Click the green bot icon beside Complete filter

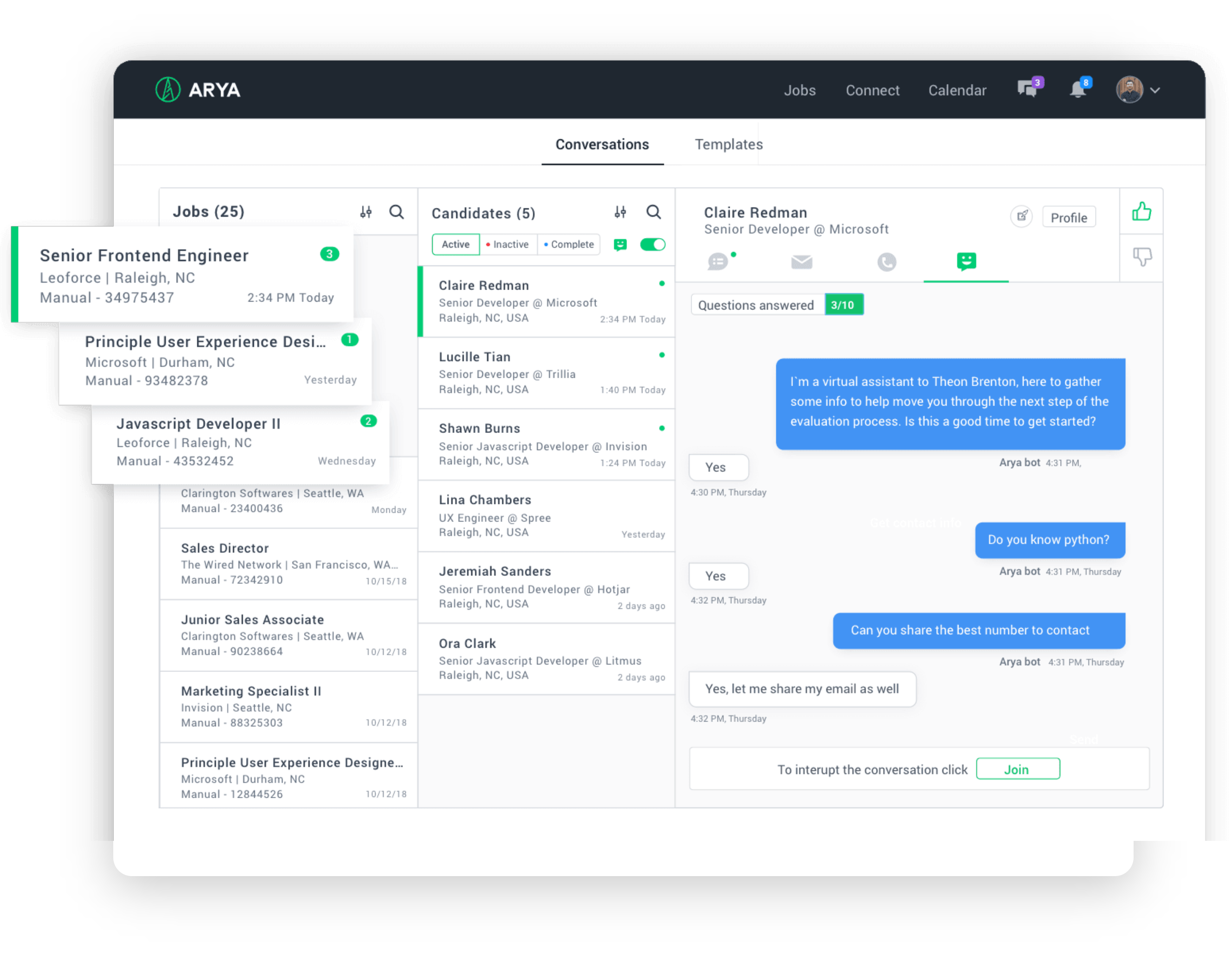click(x=620, y=245)
